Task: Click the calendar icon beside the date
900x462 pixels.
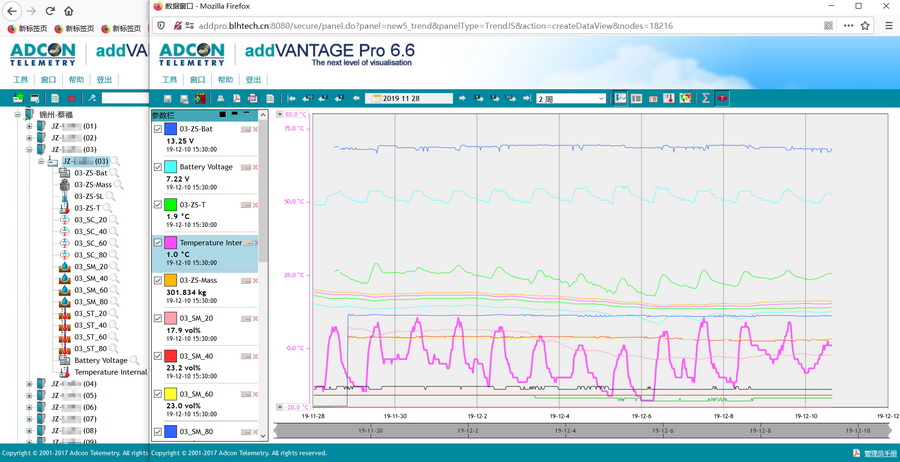Action: pyautogui.click(x=376, y=99)
